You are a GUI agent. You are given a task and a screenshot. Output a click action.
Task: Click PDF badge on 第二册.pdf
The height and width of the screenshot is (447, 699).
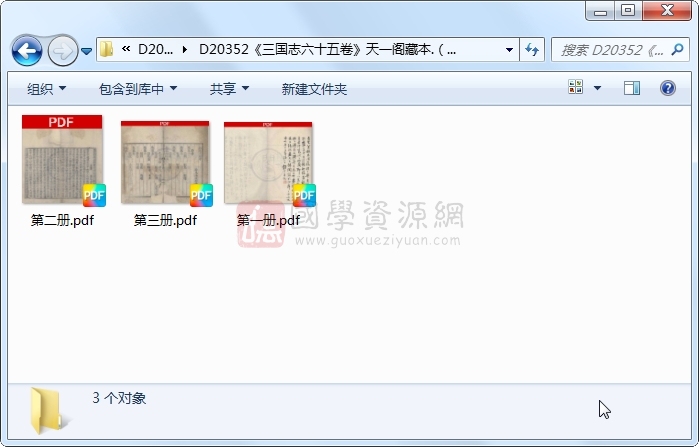pyautogui.click(x=94, y=195)
